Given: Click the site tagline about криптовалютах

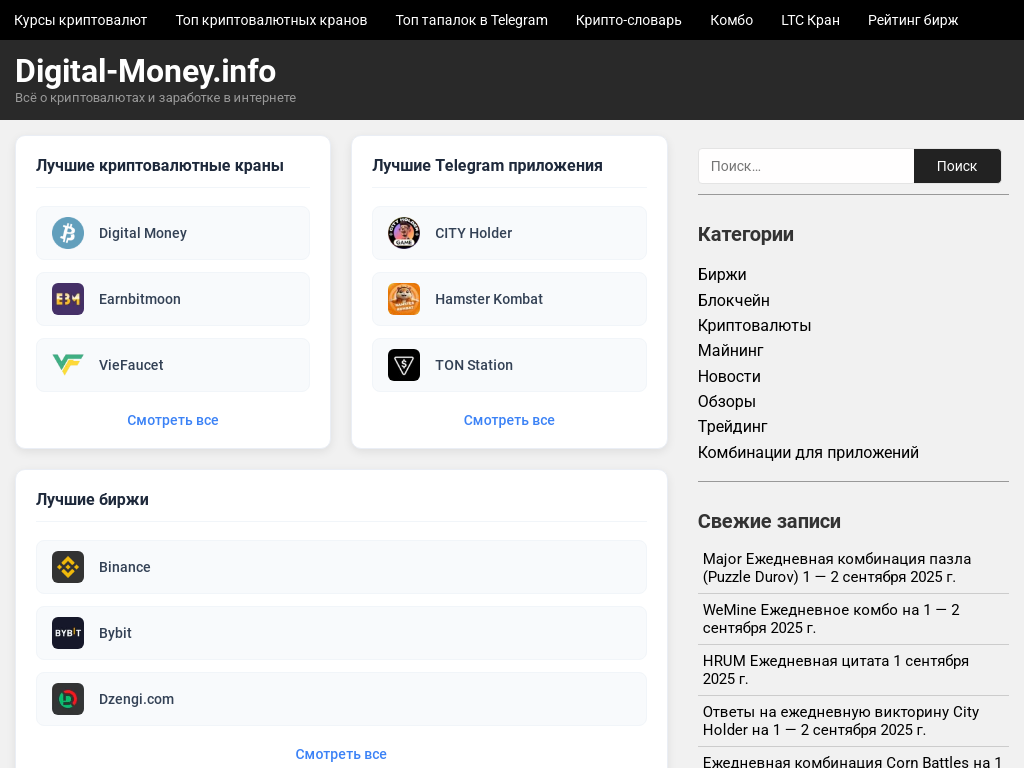Looking at the screenshot, I should 155,97.
